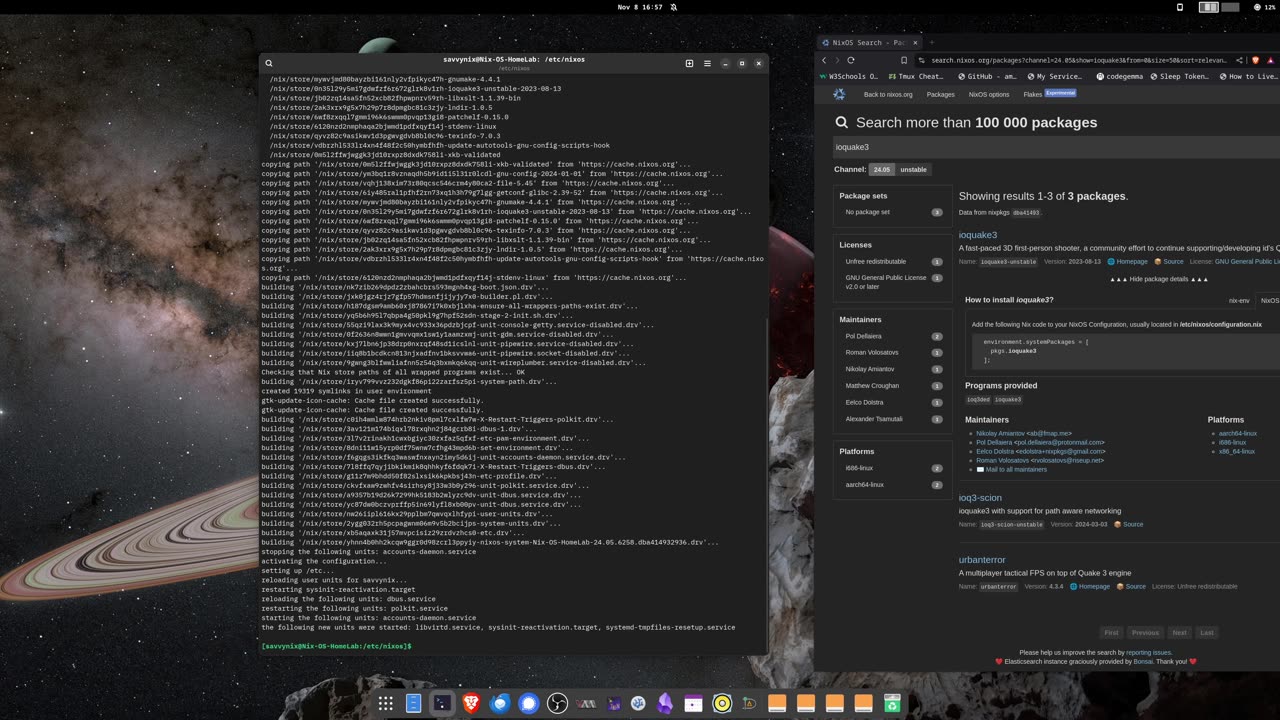1280x720 pixels.
Task: Open Signal messenger from the dock
Action: (529, 704)
